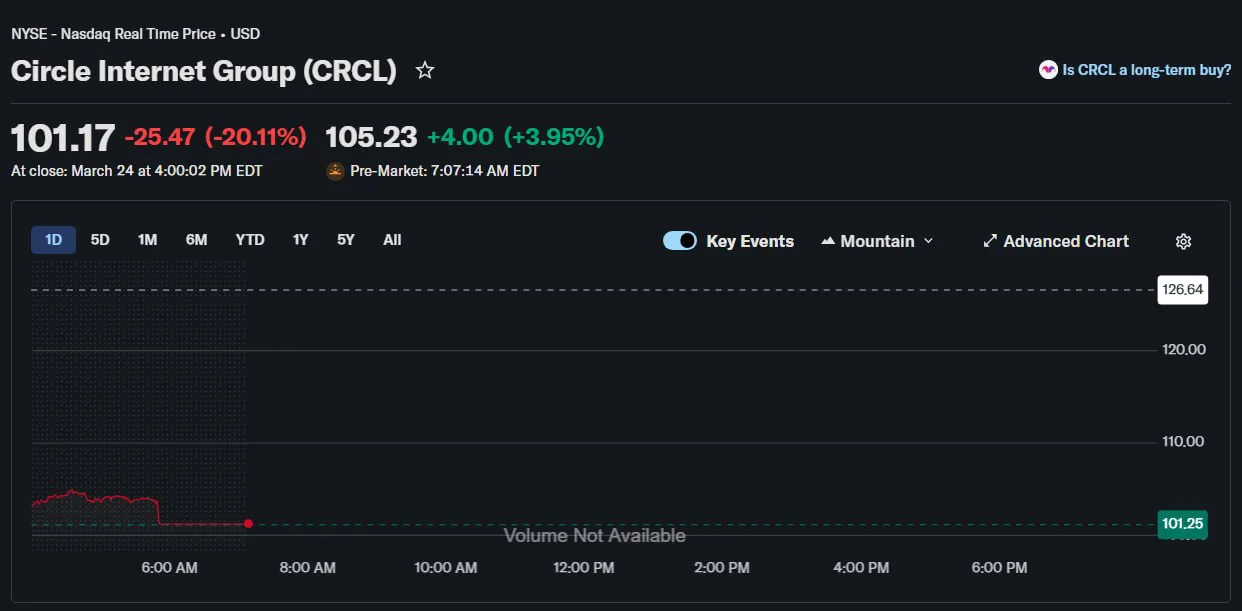
Task: Click the 126.64 previous close price label
Action: 1182,290
